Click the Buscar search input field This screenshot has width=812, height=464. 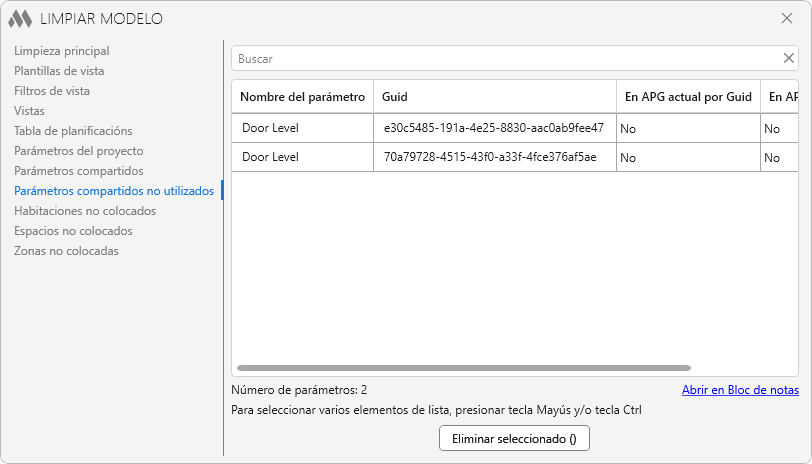505,59
